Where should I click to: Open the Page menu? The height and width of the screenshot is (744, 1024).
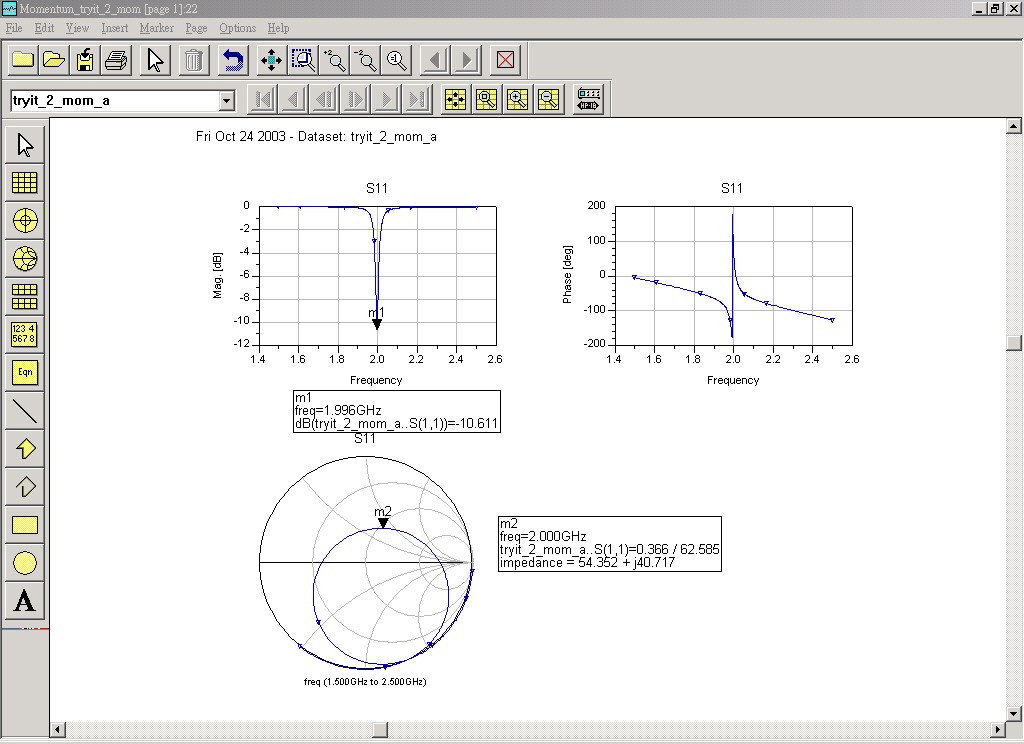click(x=196, y=28)
